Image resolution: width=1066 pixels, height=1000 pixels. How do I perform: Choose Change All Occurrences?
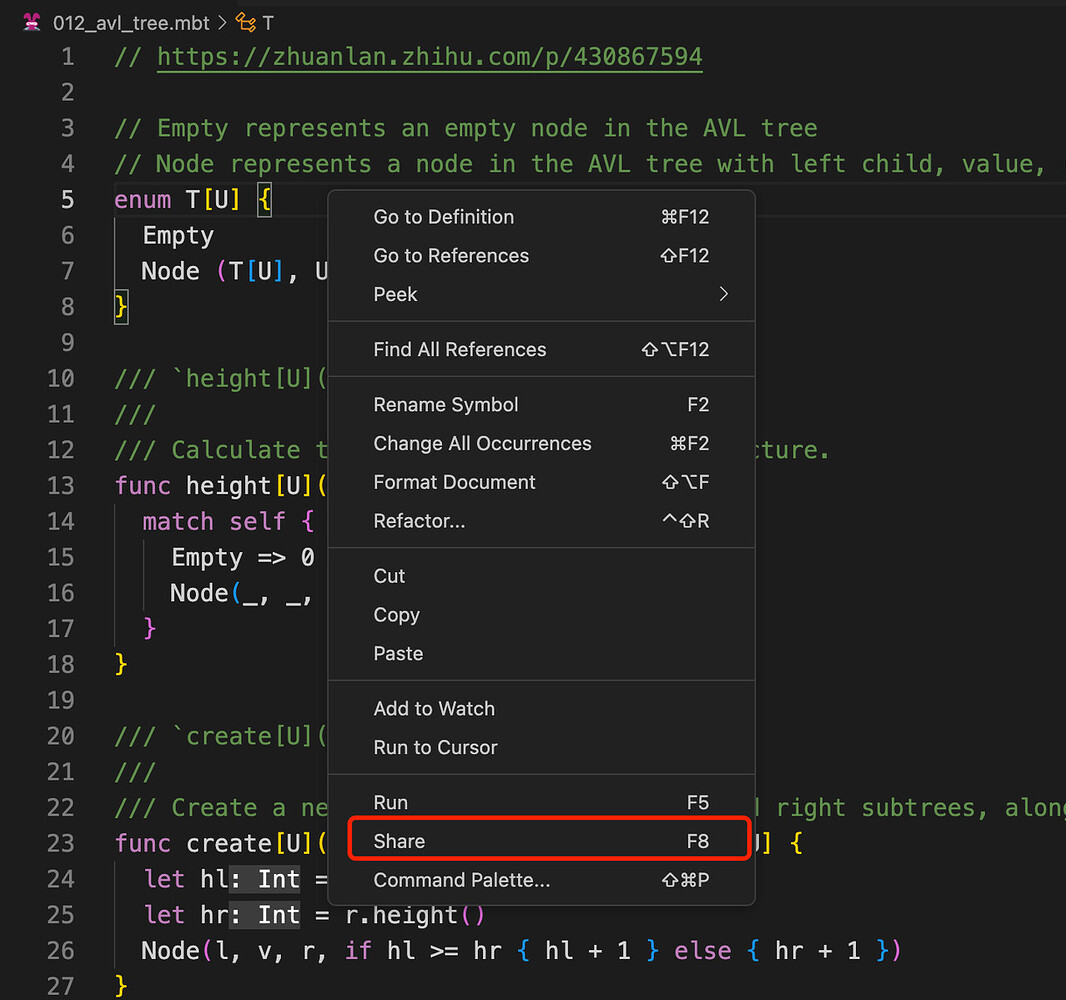tap(482, 444)
